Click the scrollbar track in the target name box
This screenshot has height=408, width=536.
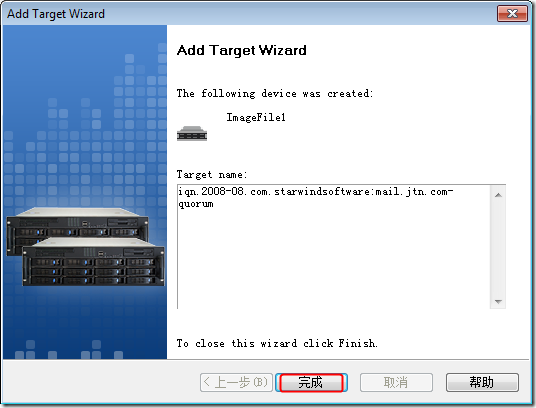tap(498, 248)
